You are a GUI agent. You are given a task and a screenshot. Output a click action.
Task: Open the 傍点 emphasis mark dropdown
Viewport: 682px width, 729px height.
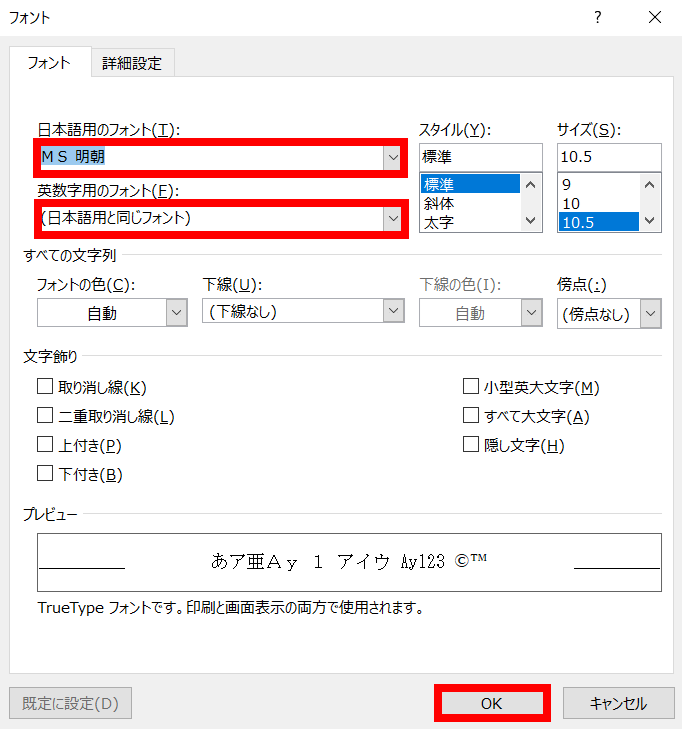click(650, 313)
